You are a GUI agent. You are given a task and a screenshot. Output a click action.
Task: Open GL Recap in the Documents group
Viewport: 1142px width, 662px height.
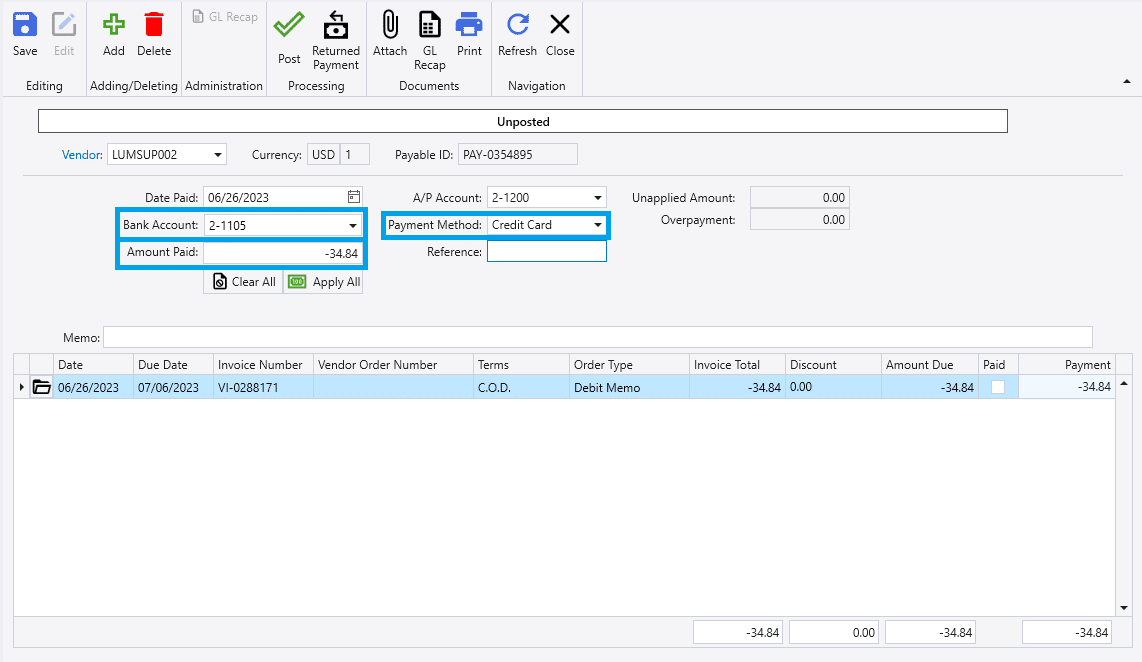click(429, 25)
